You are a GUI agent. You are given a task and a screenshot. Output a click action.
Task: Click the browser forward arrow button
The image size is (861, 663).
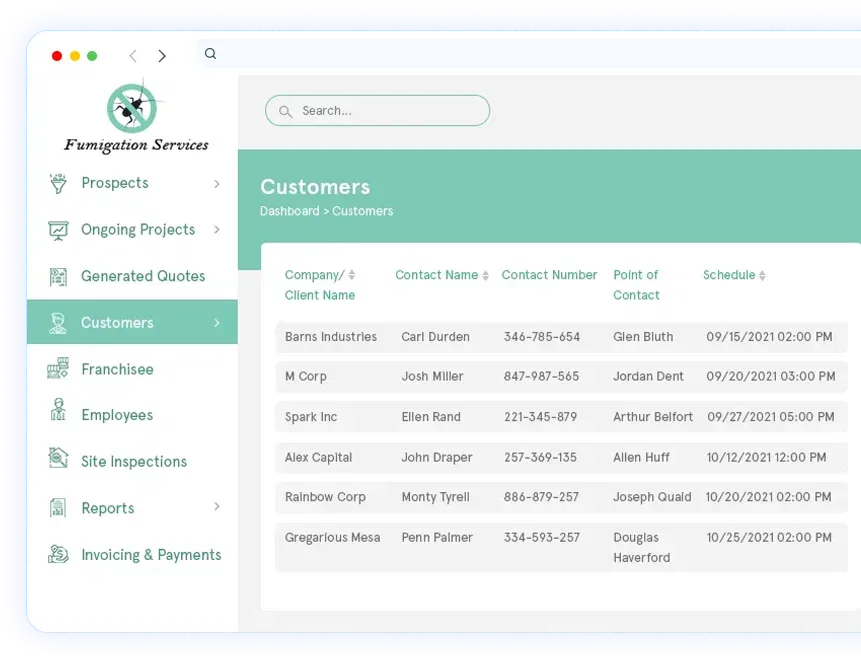pyautogui.click(x=162, y=56)
